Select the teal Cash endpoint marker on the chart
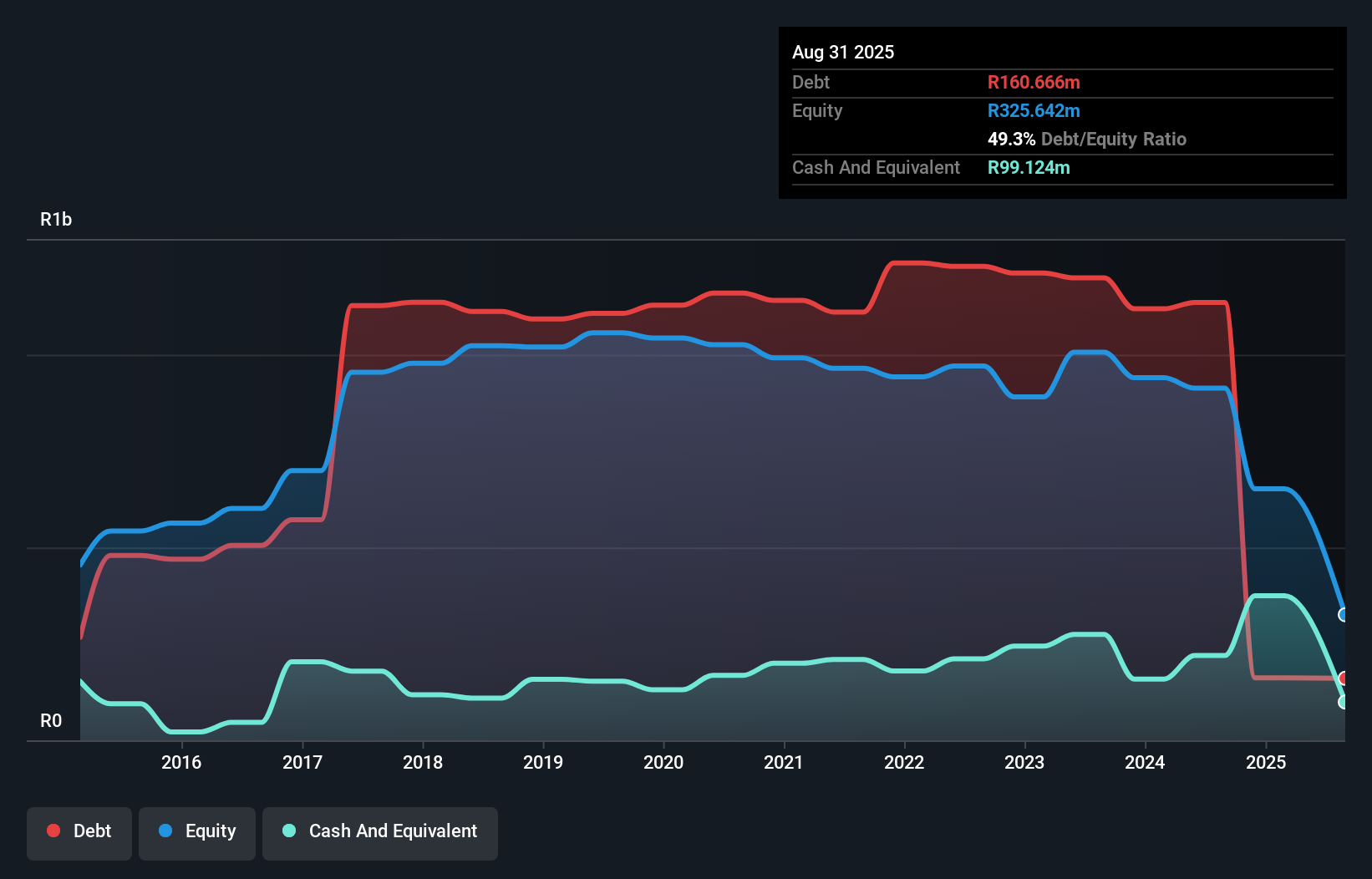 point(1344,702)
